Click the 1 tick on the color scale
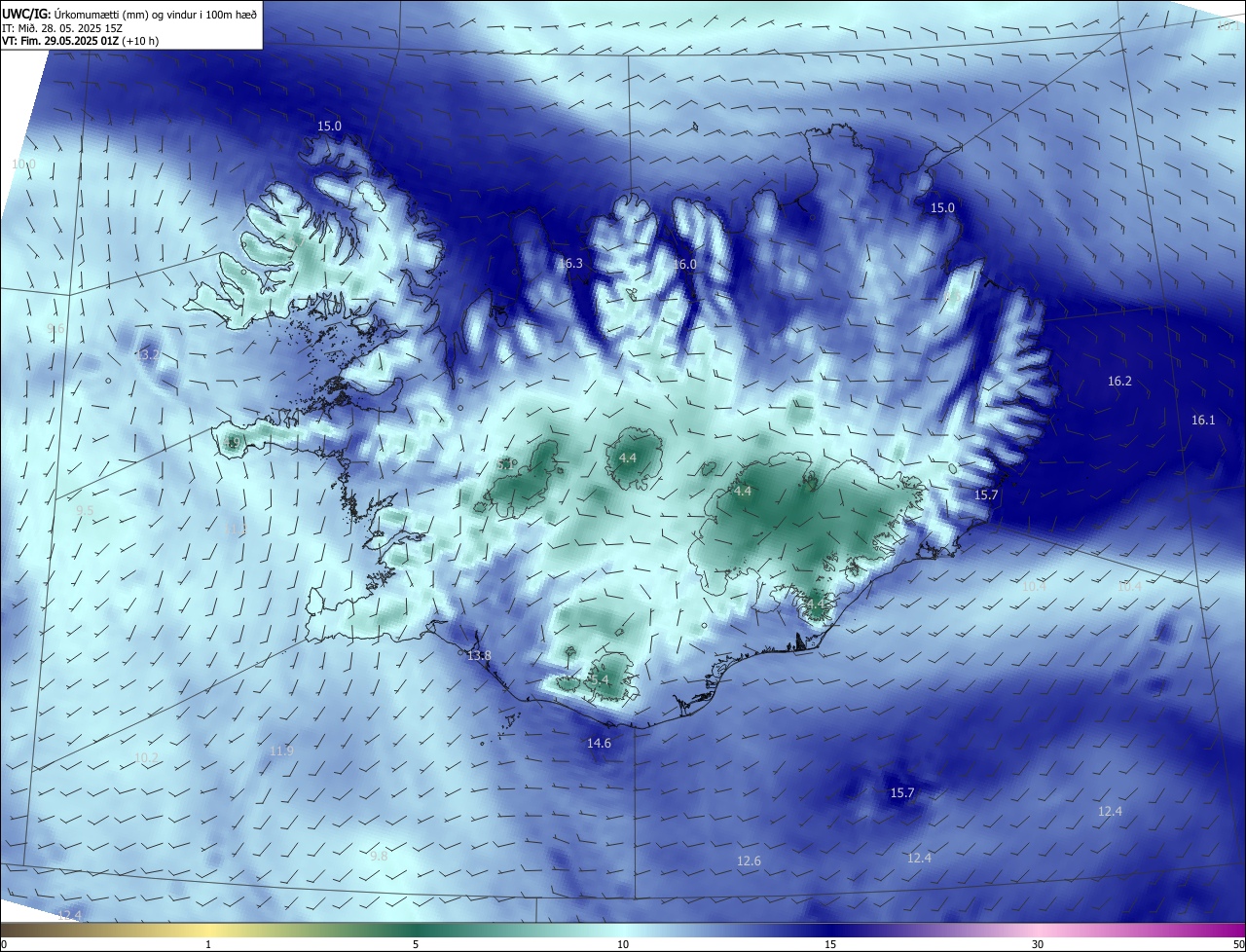Viewport: 1246px width, 952px height. (x=208, y=944)
